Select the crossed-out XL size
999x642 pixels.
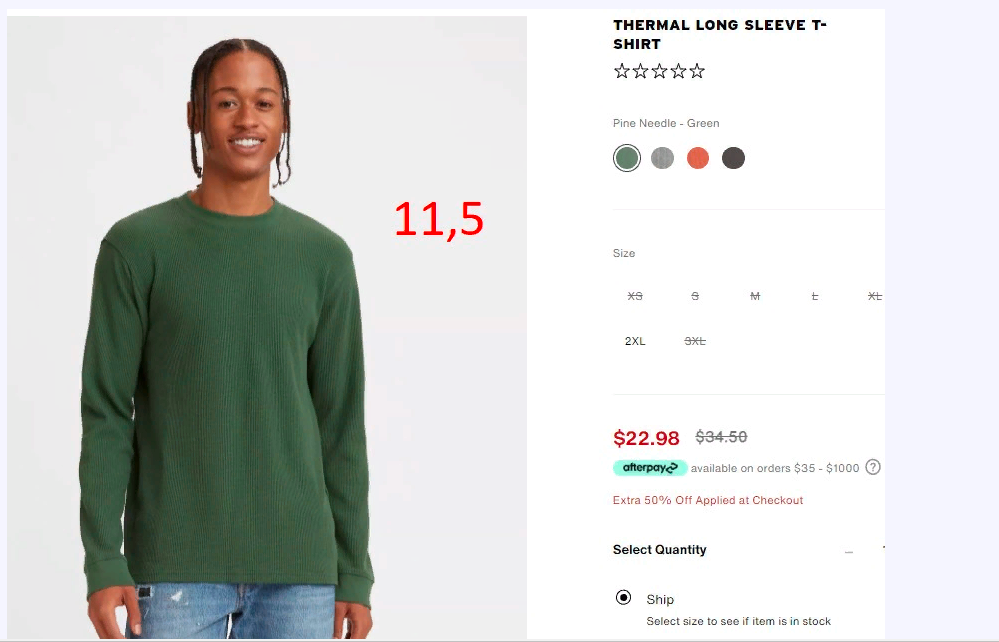click(875, 296)
